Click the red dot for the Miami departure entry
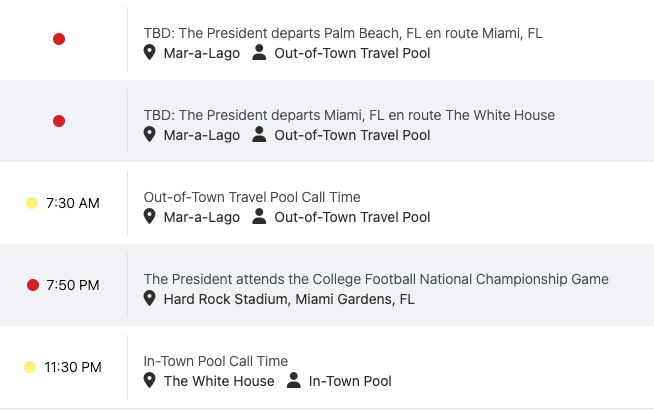 coord(59,121)
